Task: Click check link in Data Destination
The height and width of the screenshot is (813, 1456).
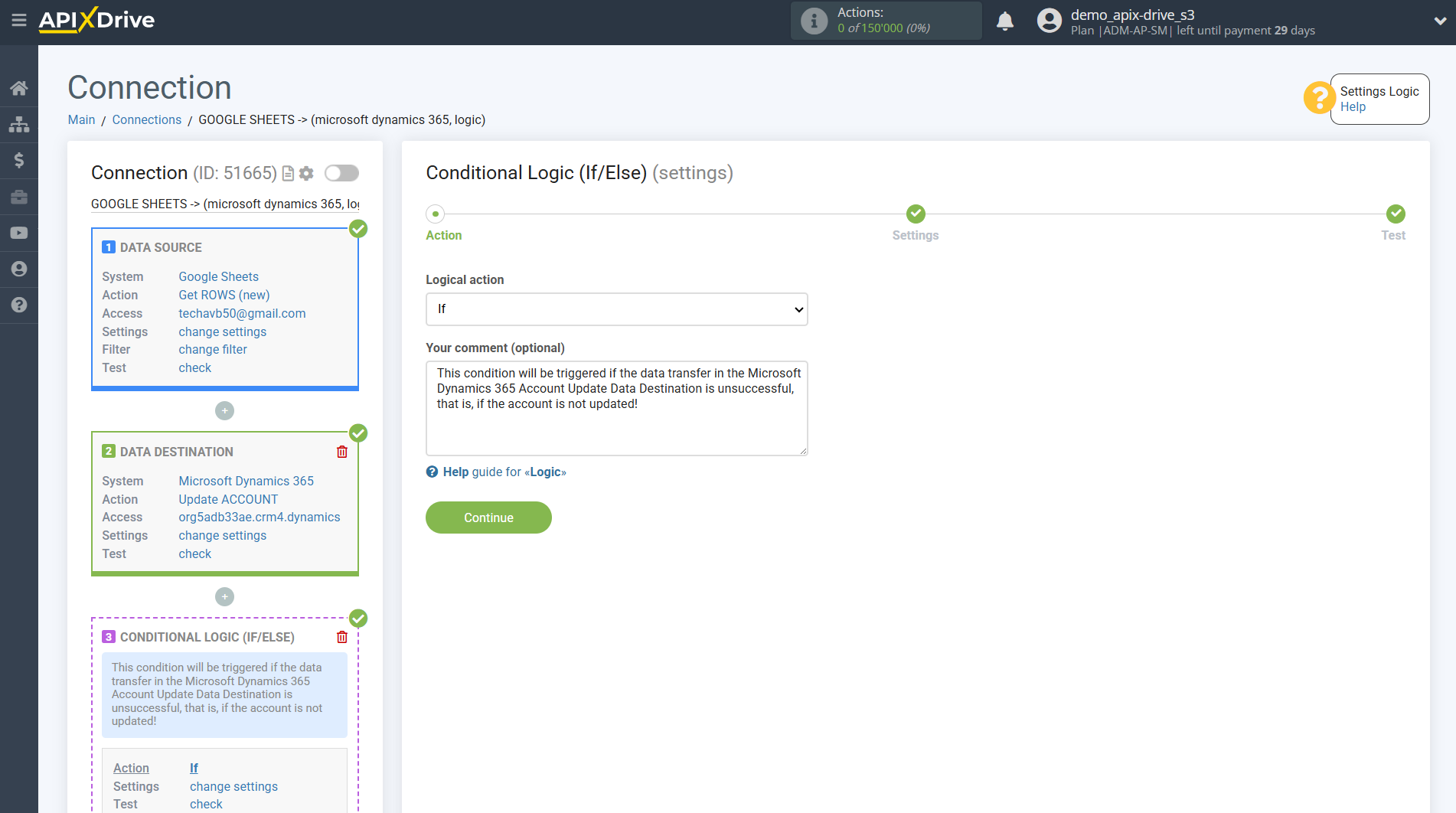Action: pyautogui.click(x=195, y=553)
